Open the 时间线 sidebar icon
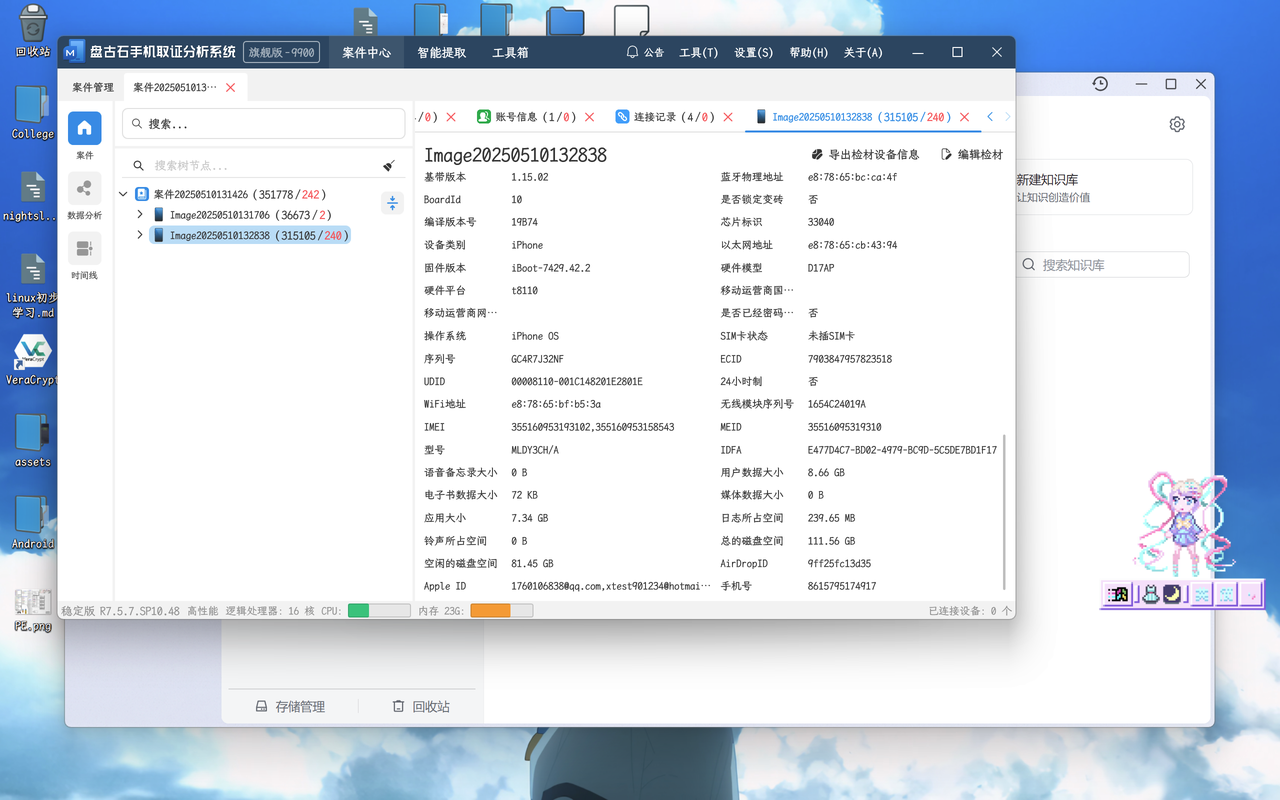This screenshot has width=1280, height=800. [84, 248]
